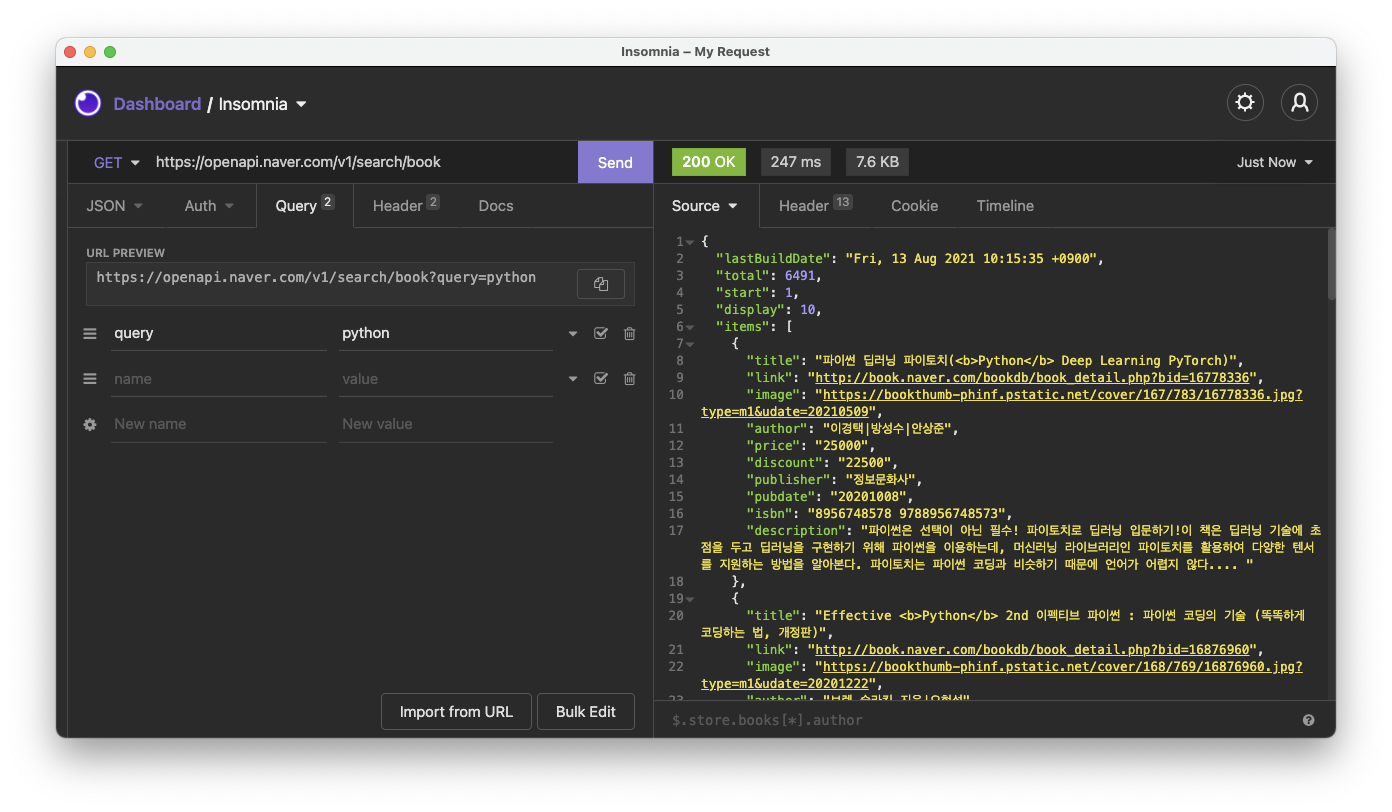Click the macOS green zoom window button
Viewport: 1392px width, 812px height.
point(110,52)
